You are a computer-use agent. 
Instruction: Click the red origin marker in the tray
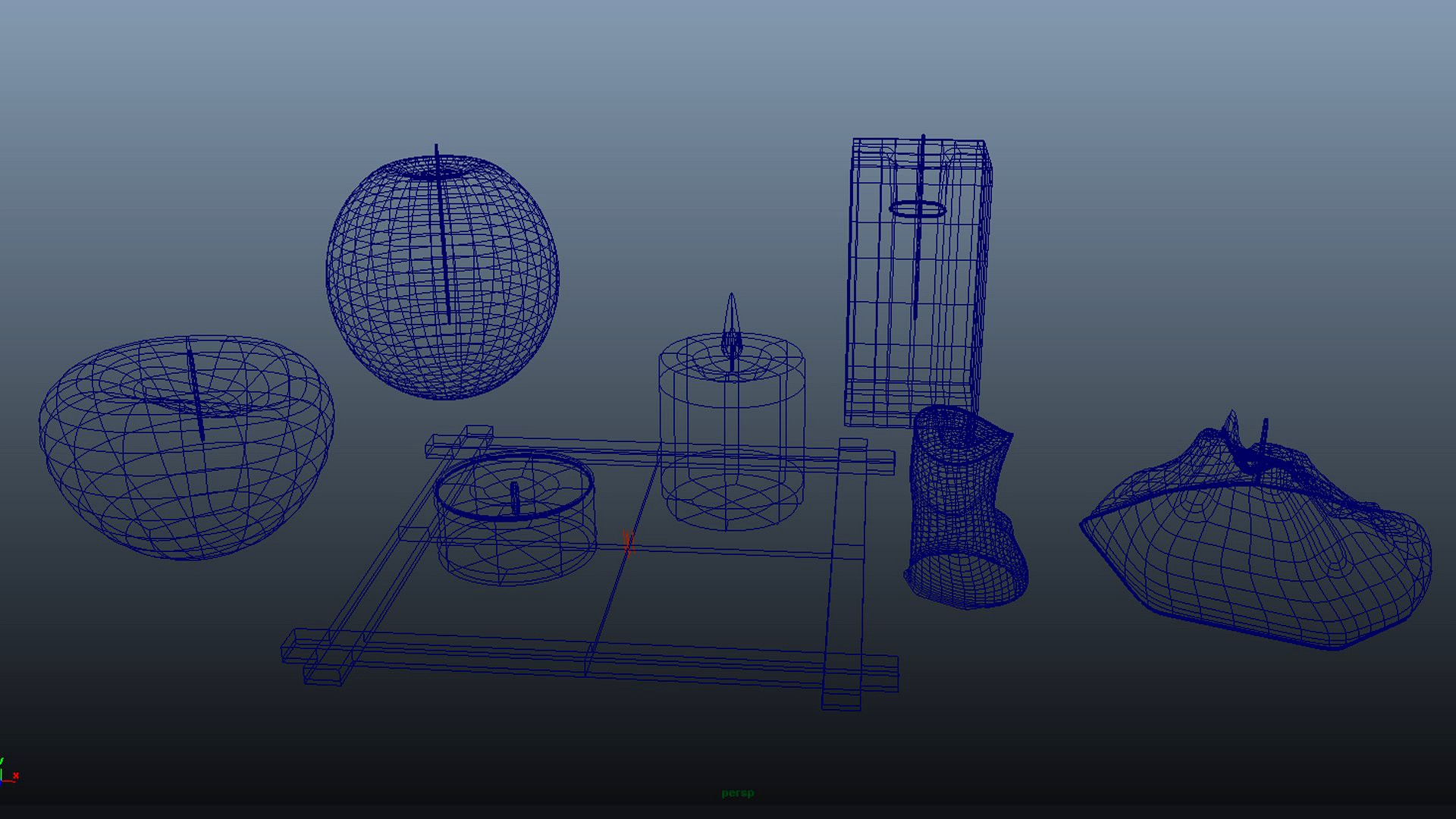point(627,541)
